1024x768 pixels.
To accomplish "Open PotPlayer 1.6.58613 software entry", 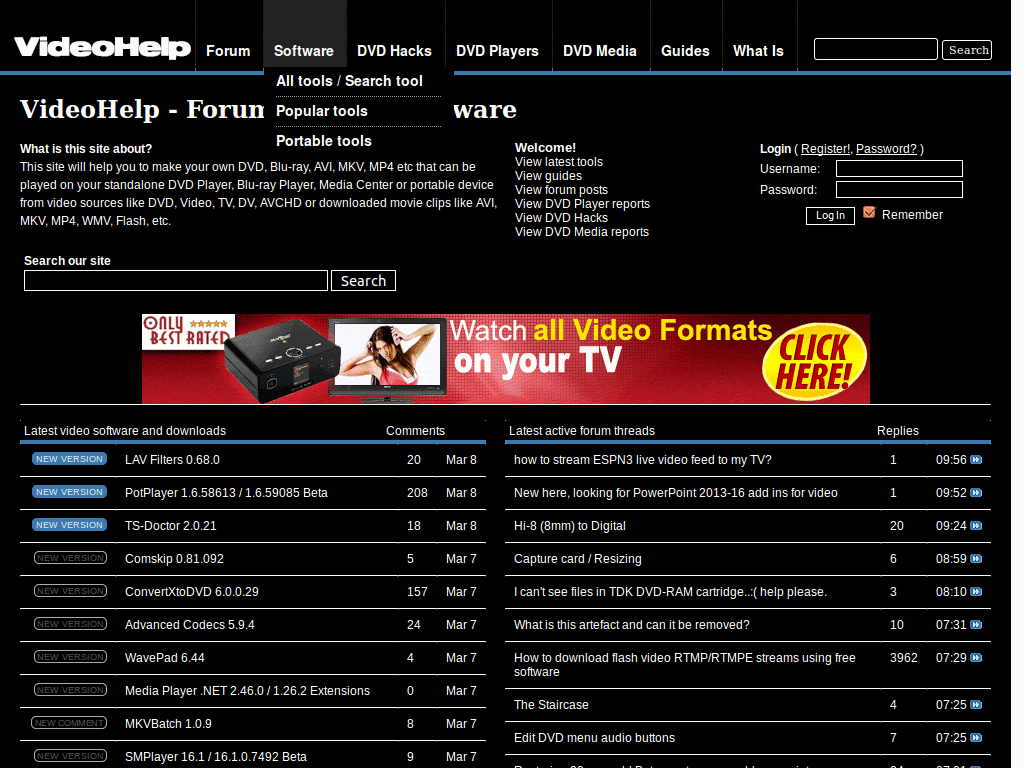I will point(226,493).
